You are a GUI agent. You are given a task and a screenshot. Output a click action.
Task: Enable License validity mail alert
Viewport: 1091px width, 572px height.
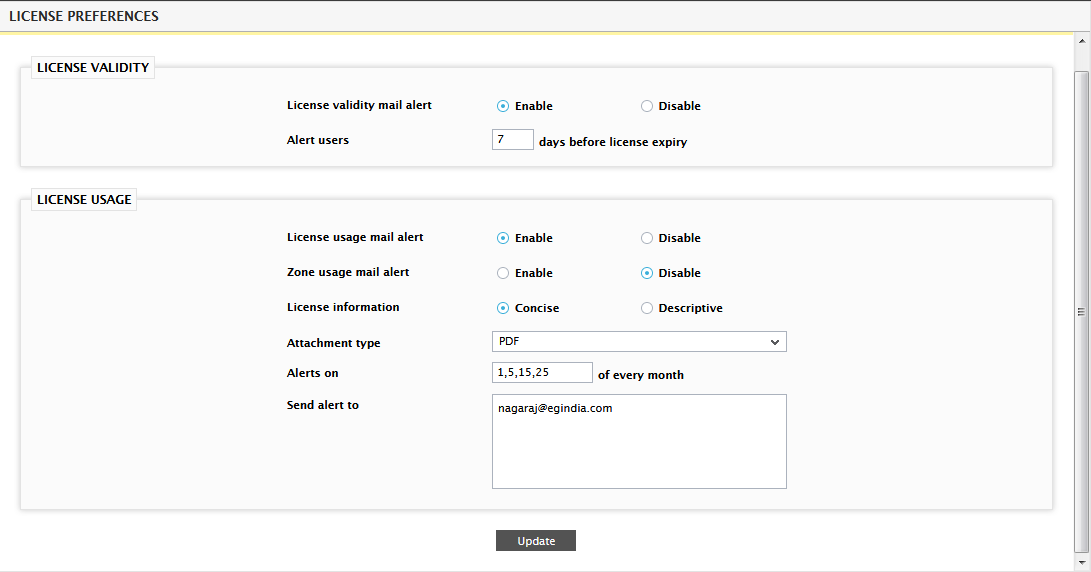[x=503, y=106]
